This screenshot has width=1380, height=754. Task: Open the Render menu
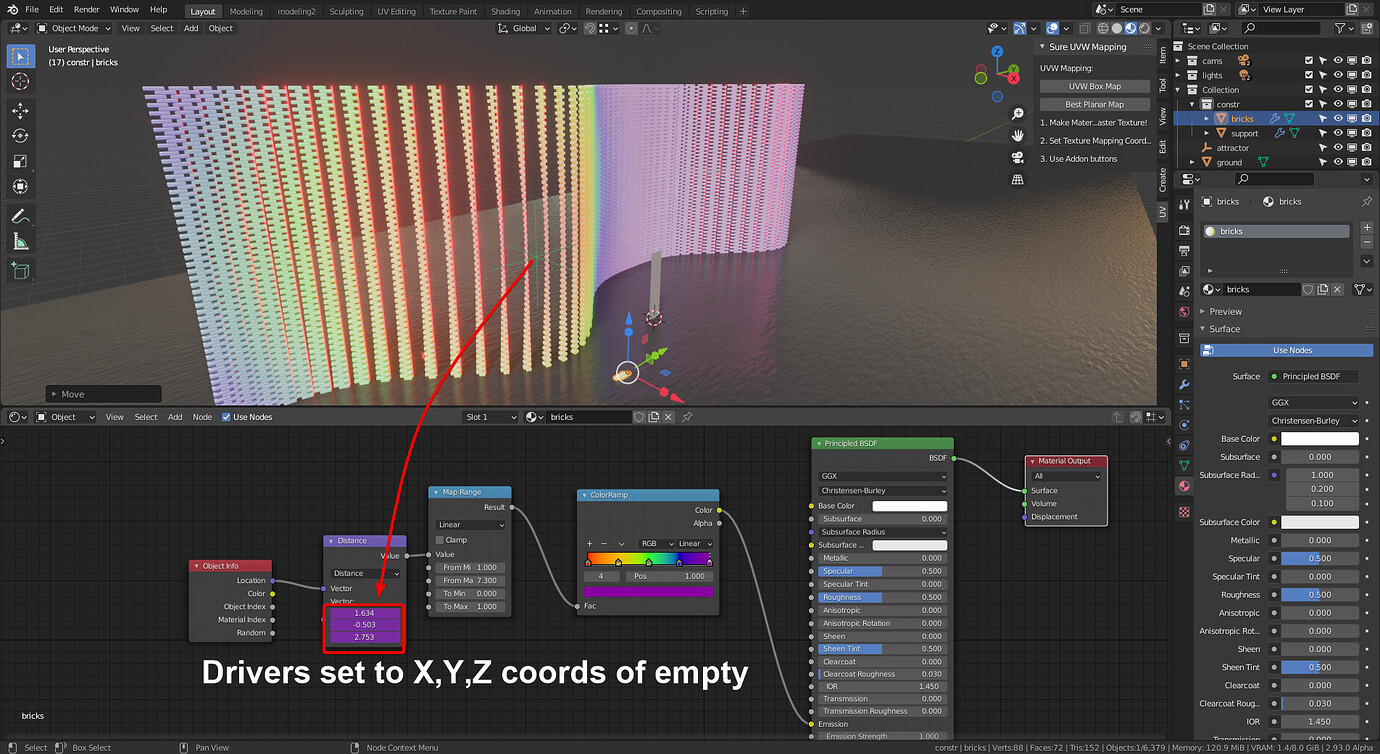coord(87,9)
